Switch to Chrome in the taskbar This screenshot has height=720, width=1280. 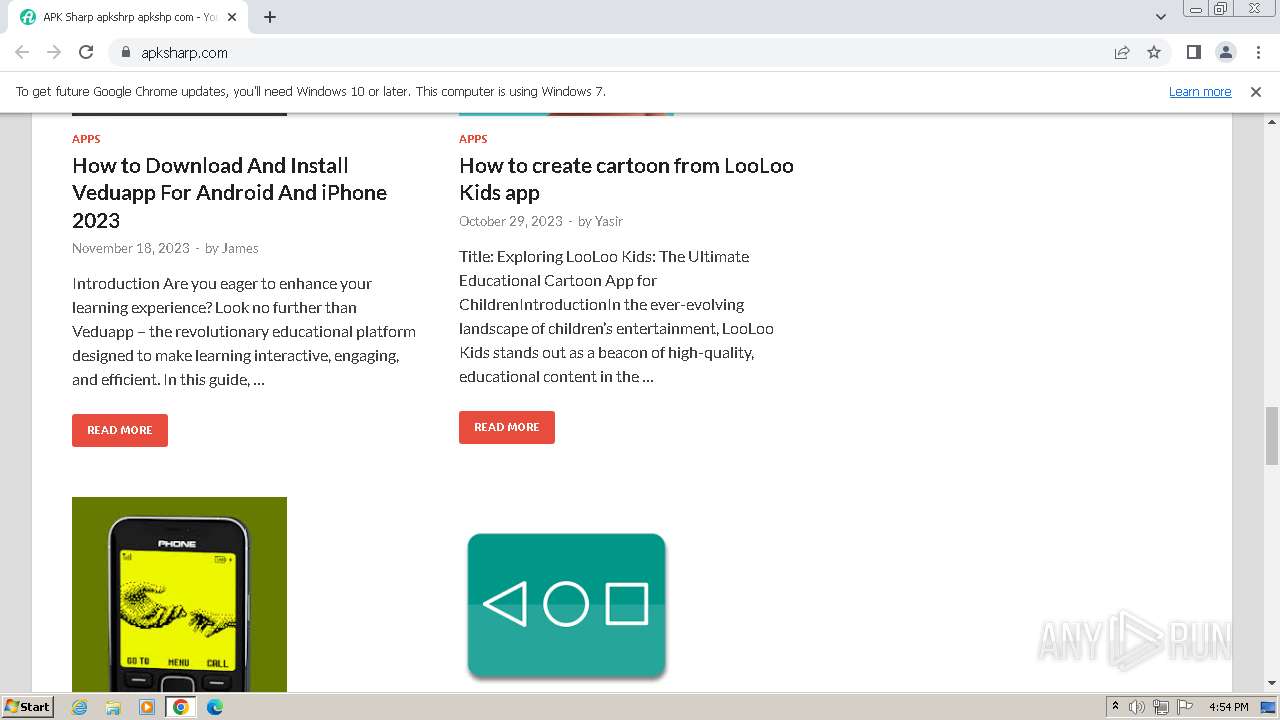tap(181, 707)
